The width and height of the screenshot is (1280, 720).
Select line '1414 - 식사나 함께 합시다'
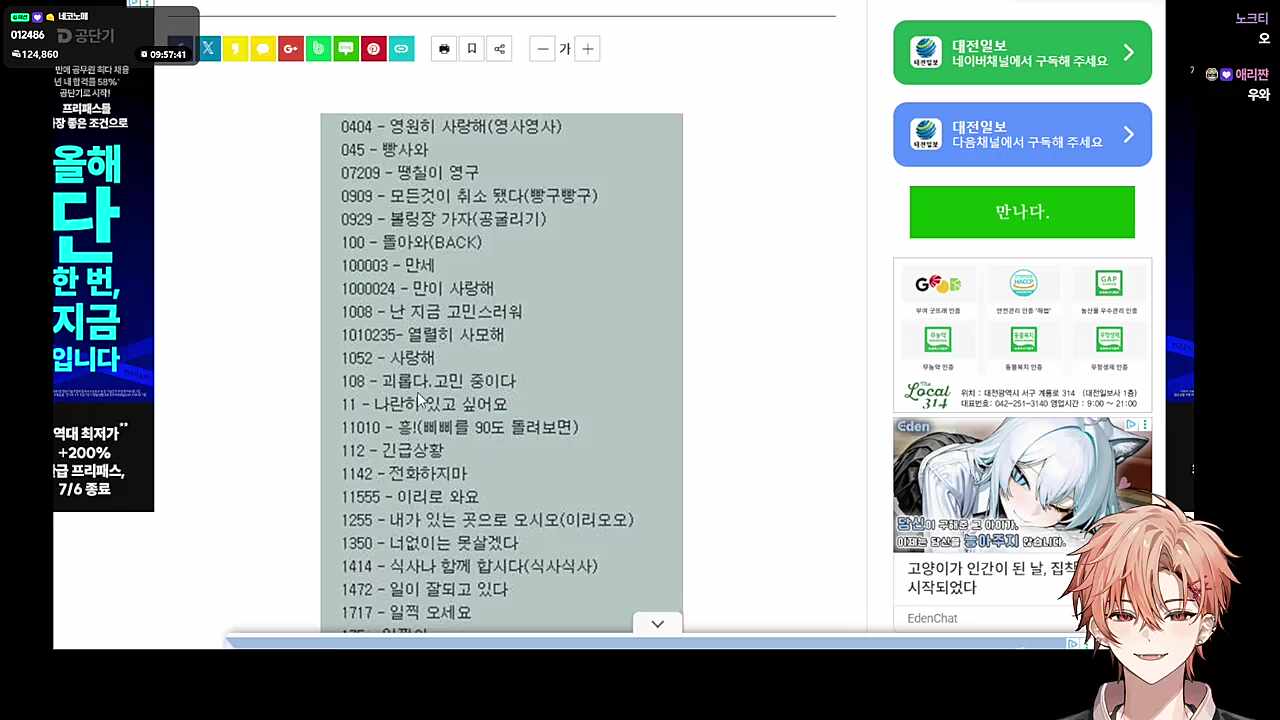click(x=469, y=566)
